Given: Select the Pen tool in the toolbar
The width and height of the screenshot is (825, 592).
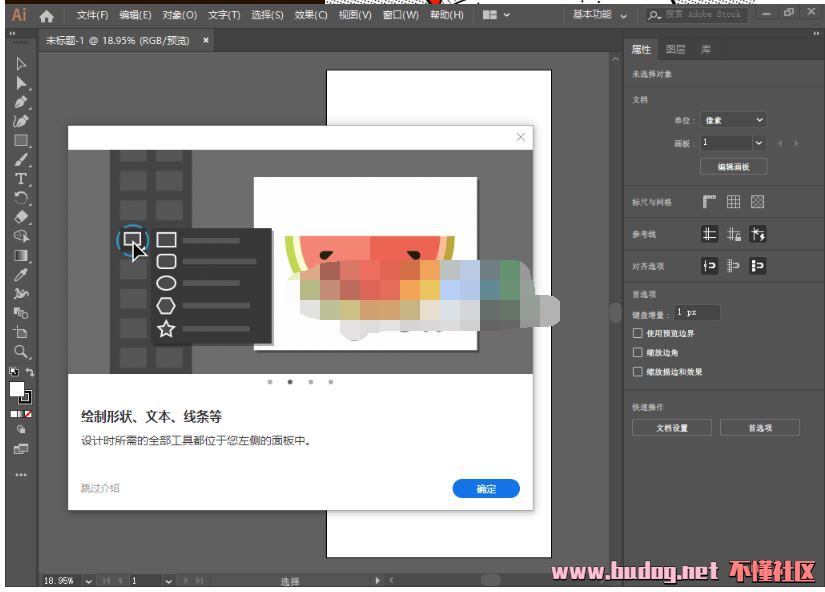Looking at the screenshot, I should coord(21,102).
